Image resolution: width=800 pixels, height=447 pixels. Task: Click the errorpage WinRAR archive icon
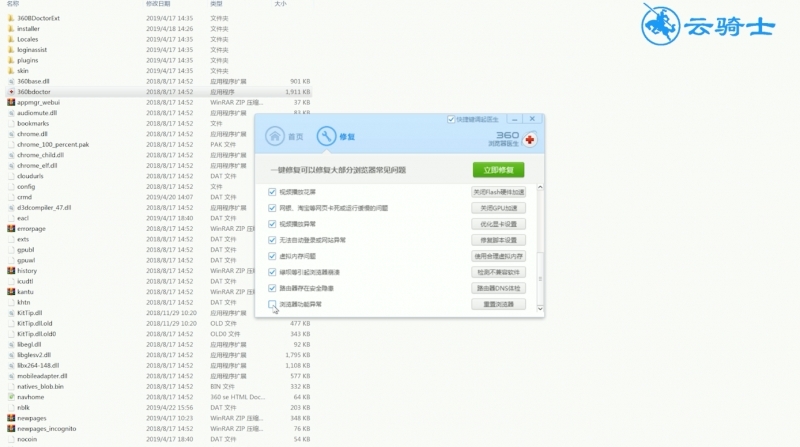(x=11, y=229)
